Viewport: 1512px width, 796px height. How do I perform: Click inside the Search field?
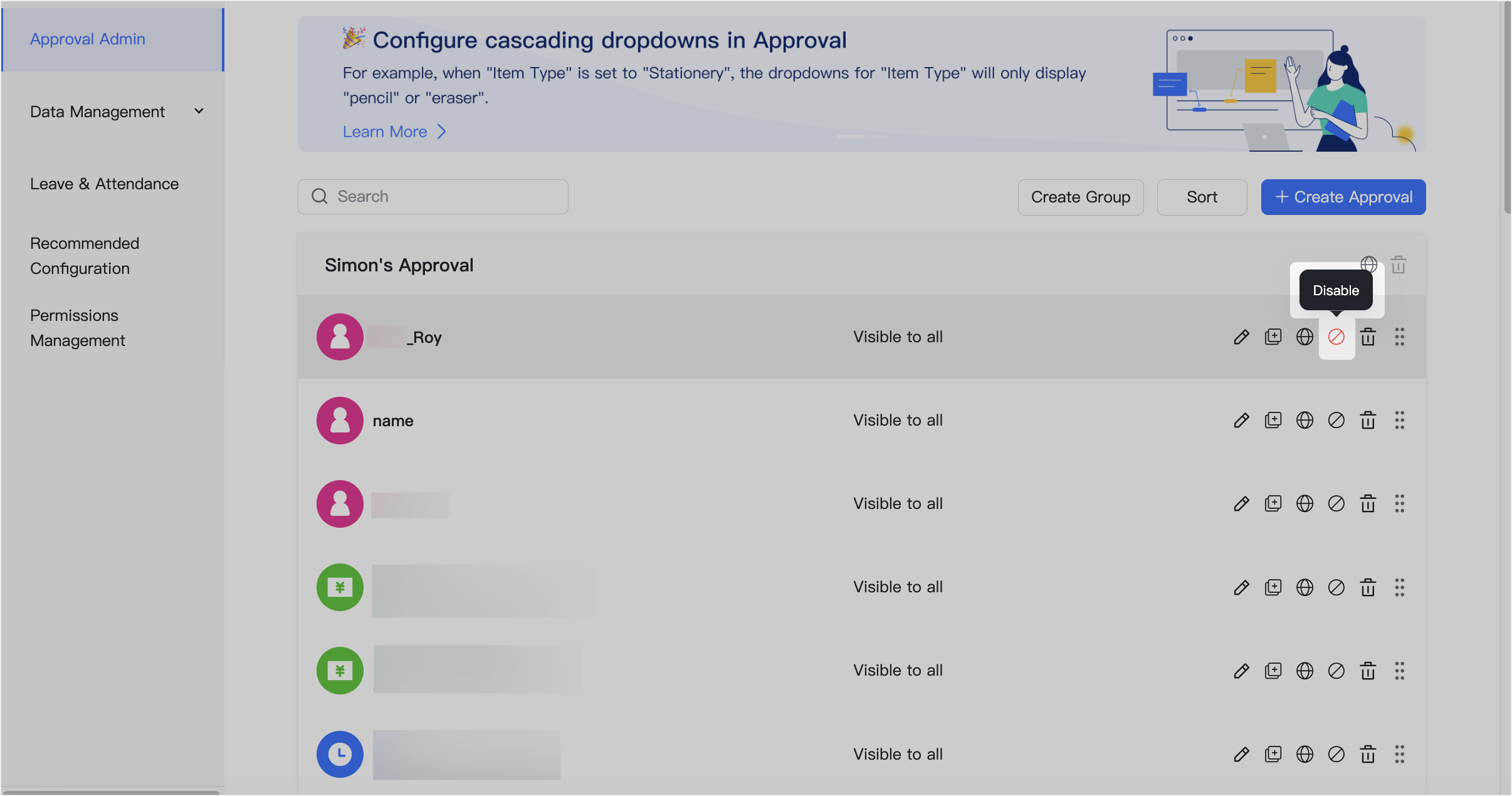[x=433, y=196]
